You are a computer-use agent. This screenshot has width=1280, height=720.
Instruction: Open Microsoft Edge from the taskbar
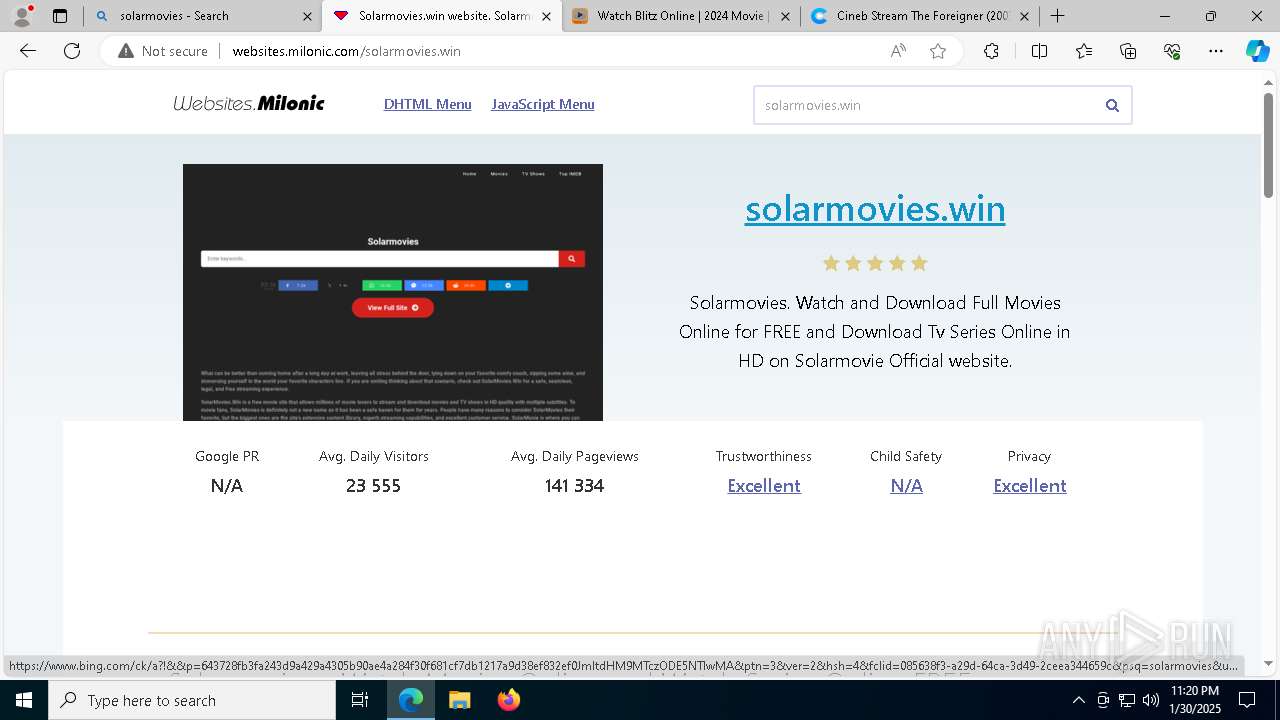[411, 700]
